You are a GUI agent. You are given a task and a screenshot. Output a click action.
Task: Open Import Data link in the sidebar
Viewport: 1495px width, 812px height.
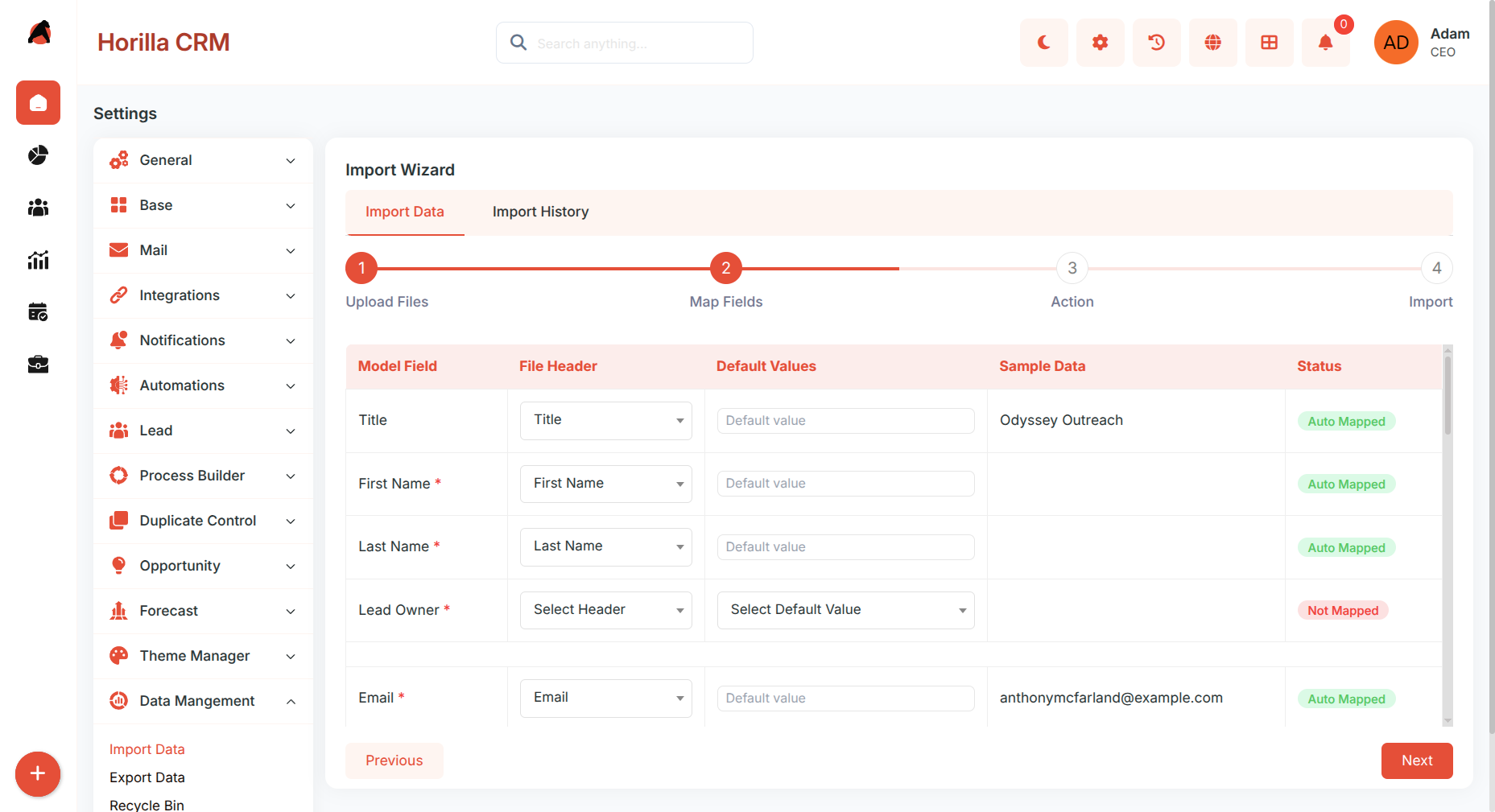(x=147, y=749)
